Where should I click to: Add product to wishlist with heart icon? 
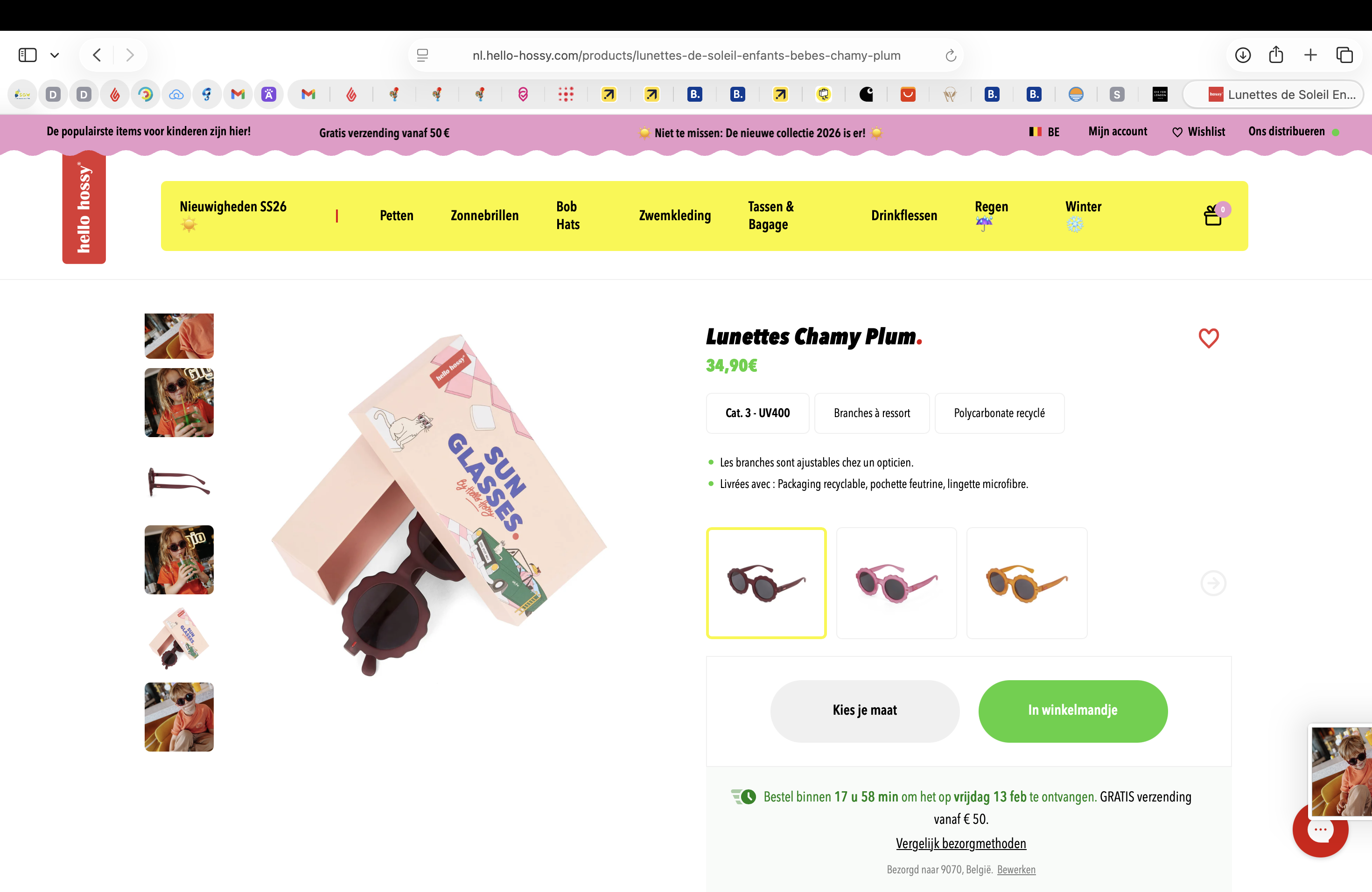coord(1208,338)
